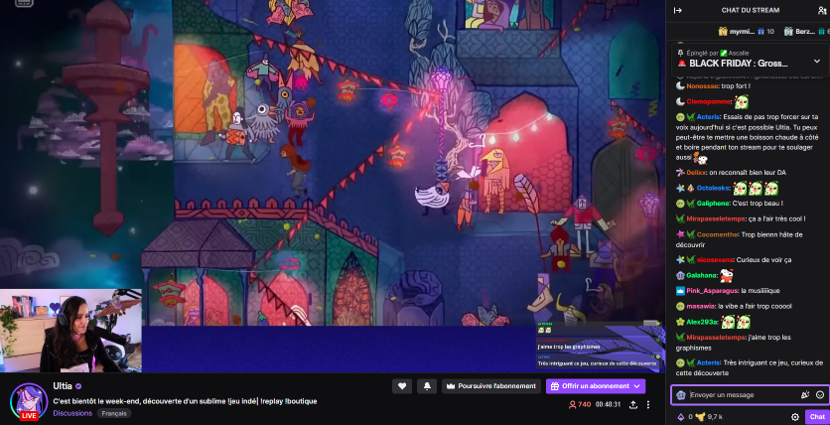Click the viewer count 740
The height and width of the screenshot is (425, 830).
click(x=579, y=404)
